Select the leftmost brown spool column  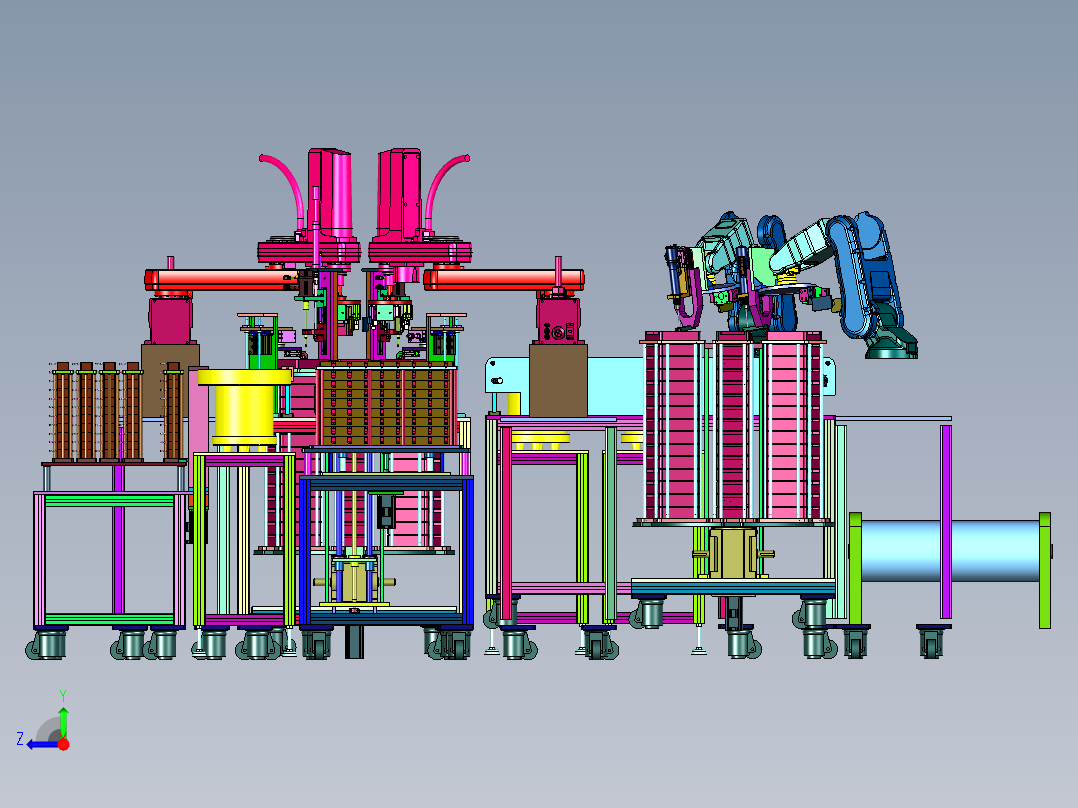(63, 413)
